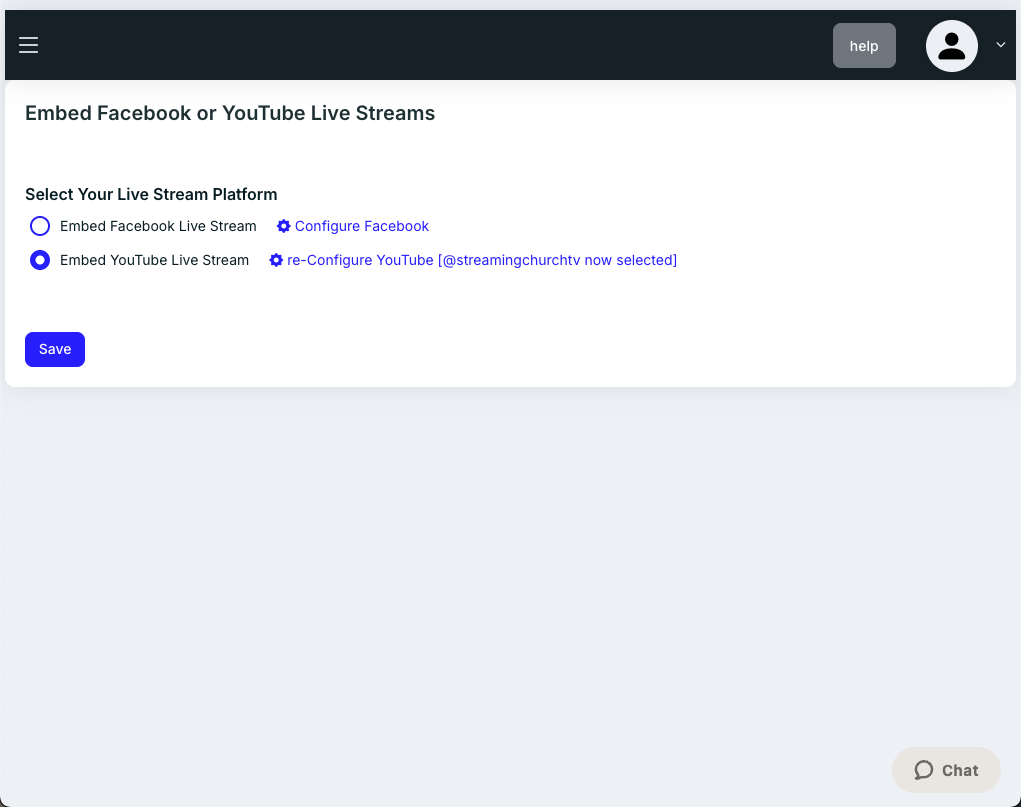
Task: Select the Embed Facebook Live Stream radio button
Action: coord(40,226)
